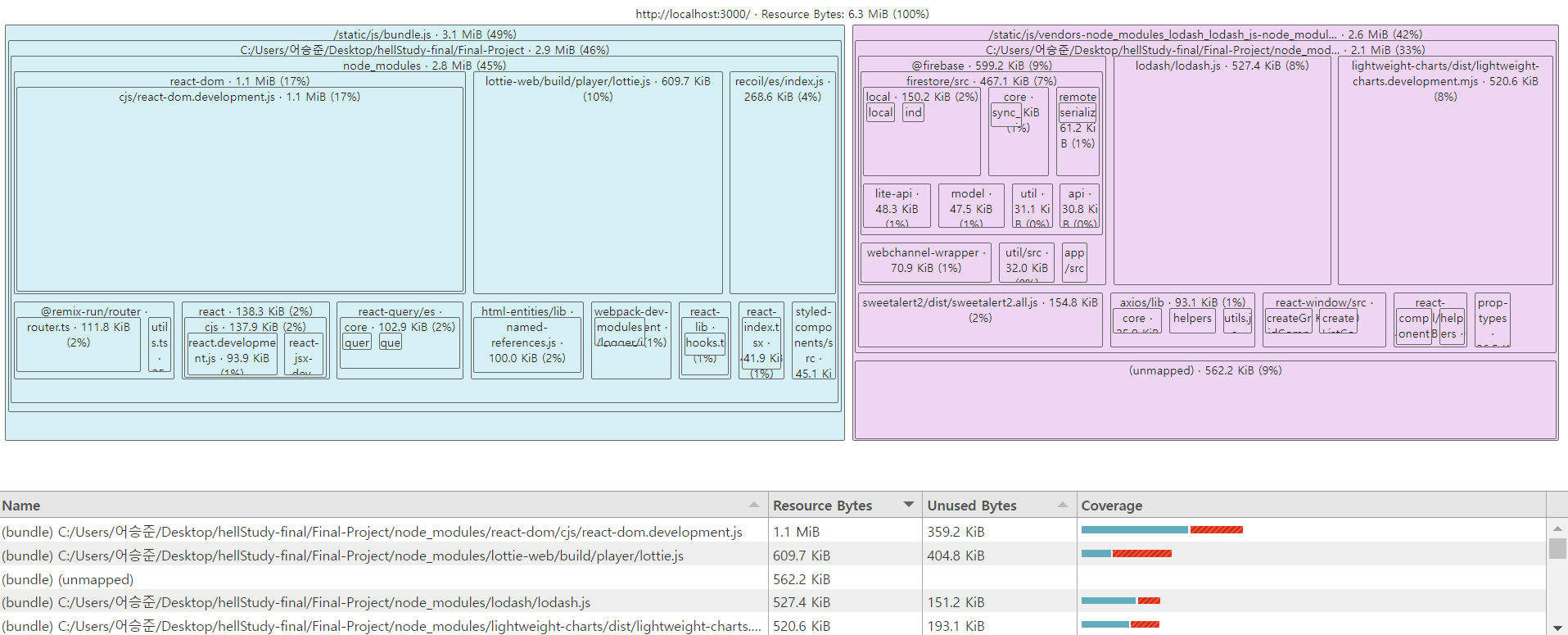Click the lodash.js coverage bar
The width and height of the screenshot is (1568, 635).
[x=1120, y=601]
